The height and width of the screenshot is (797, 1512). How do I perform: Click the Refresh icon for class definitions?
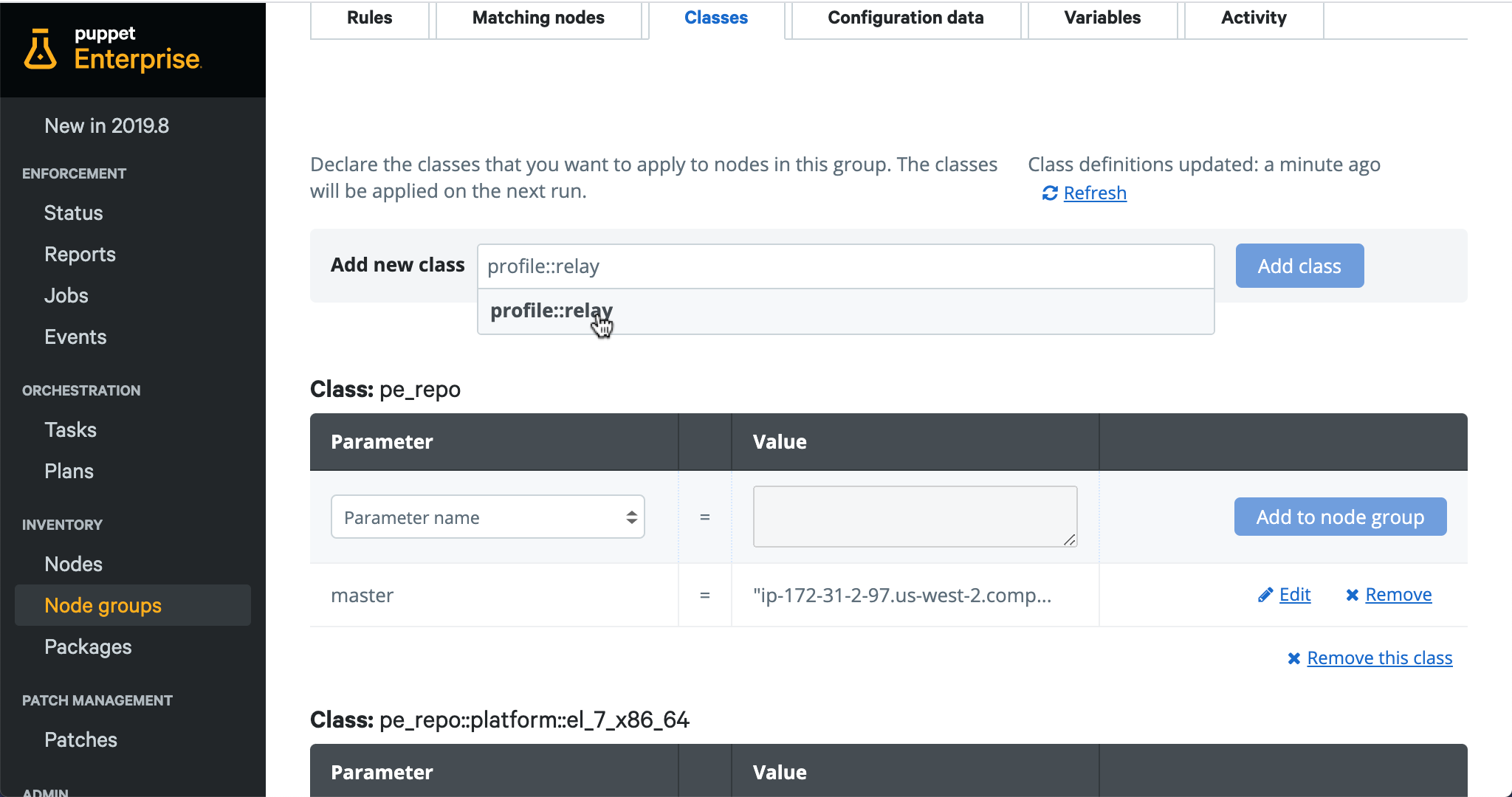1050,193
